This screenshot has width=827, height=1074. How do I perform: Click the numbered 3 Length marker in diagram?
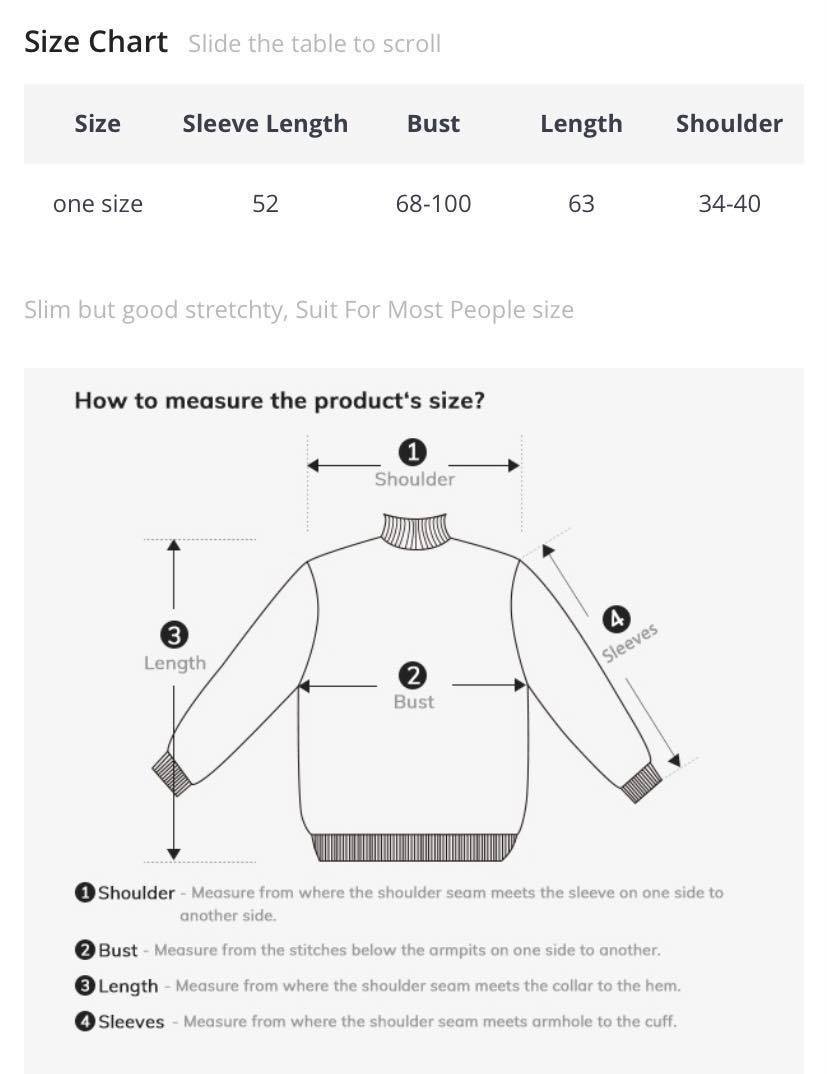(x=174, y=635)
